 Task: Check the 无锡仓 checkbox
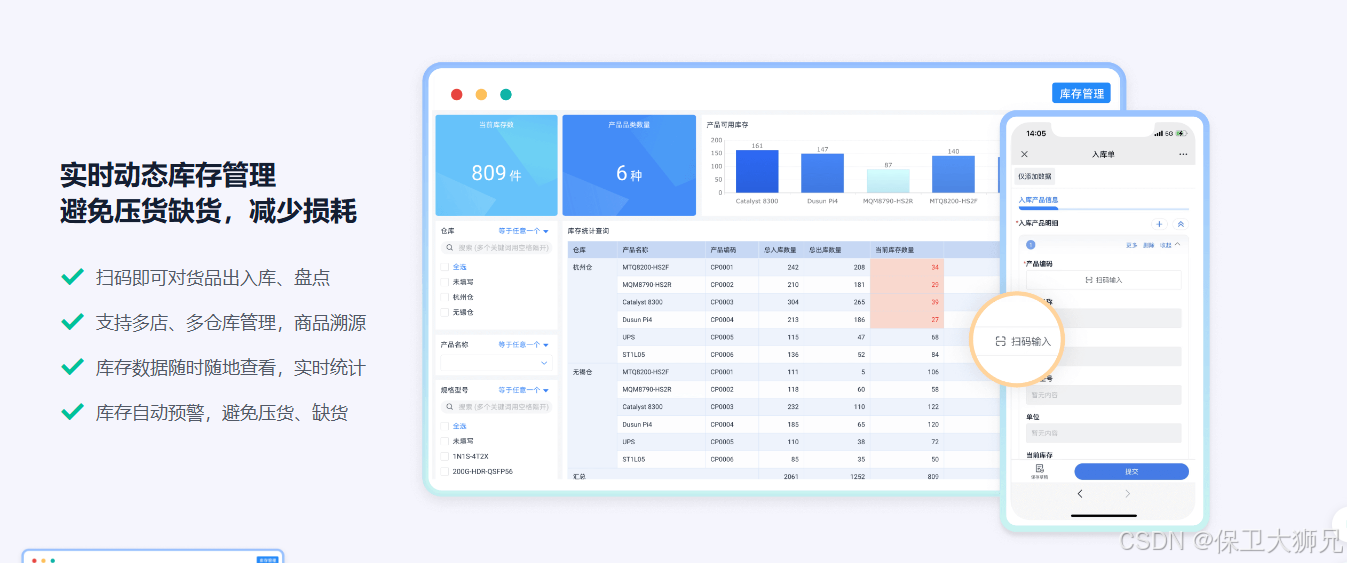[445, 312]
